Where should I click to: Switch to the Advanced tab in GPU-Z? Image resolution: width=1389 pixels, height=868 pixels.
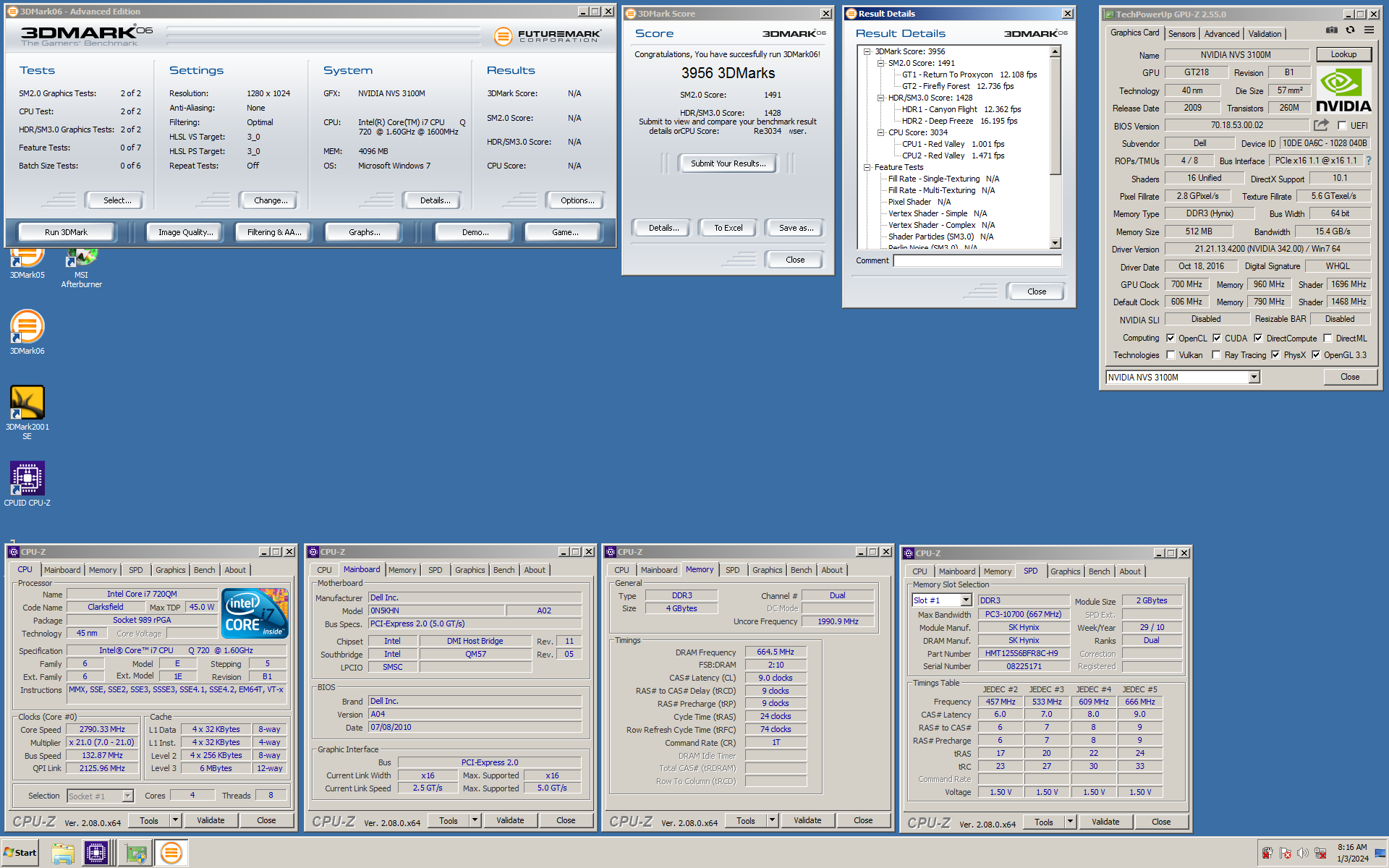[1222, 34]
